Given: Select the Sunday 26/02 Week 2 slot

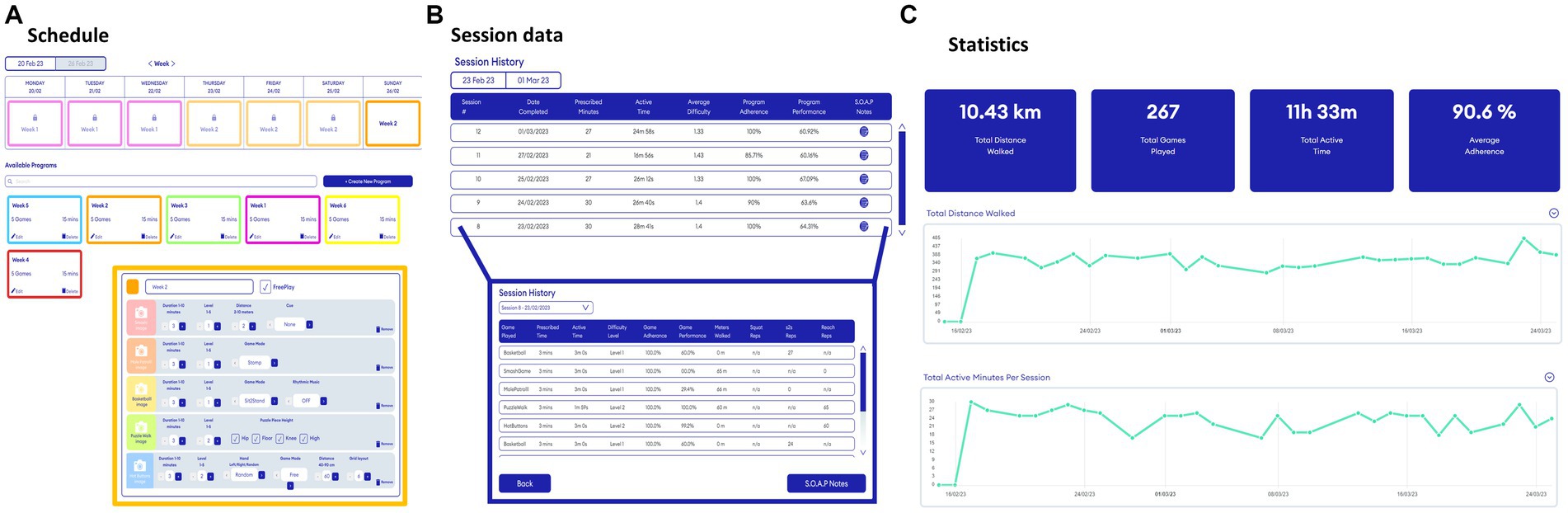Looking at the screenshot, I should [x=392, y=123].
